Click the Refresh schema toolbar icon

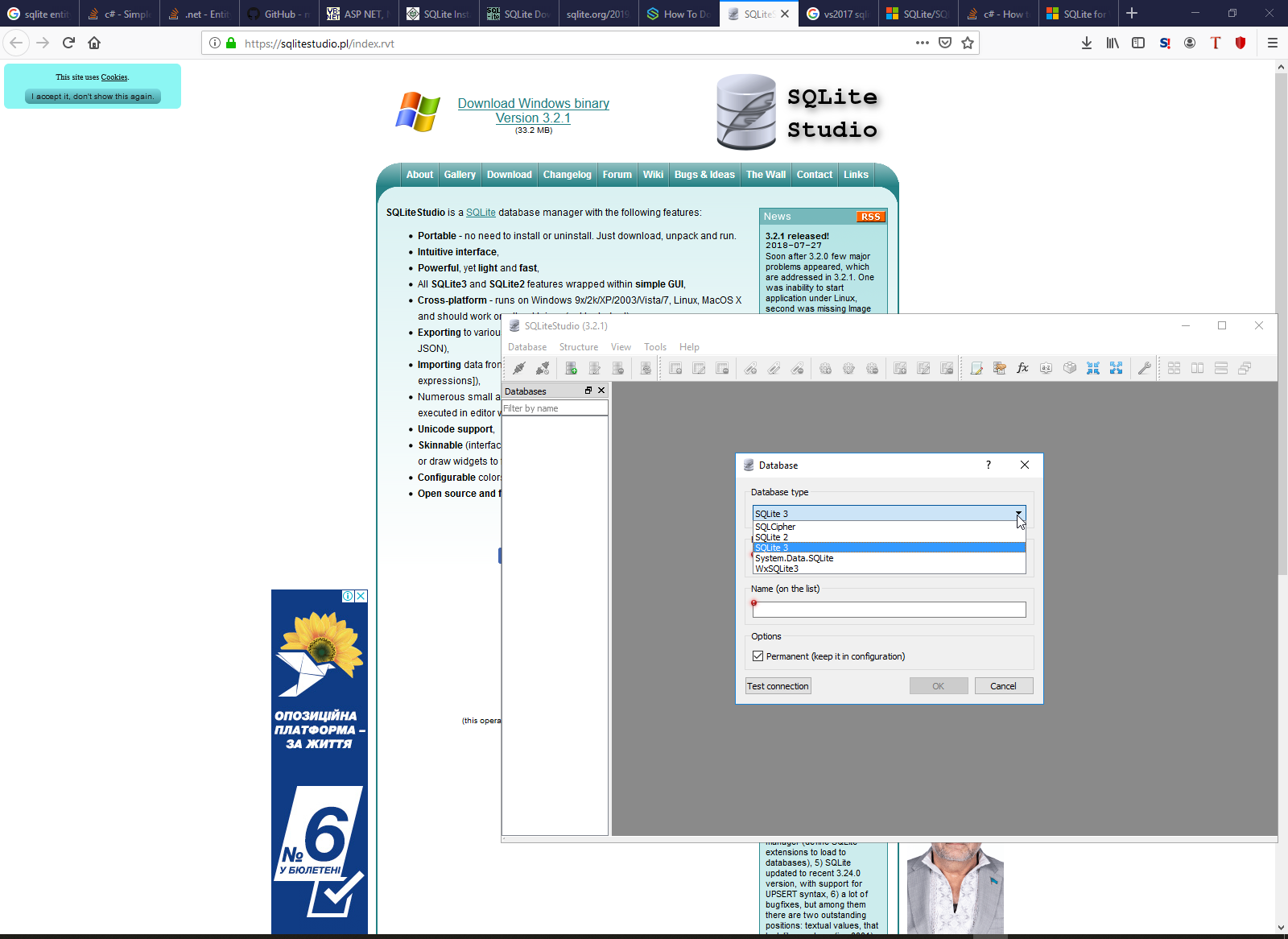[646, 368]
